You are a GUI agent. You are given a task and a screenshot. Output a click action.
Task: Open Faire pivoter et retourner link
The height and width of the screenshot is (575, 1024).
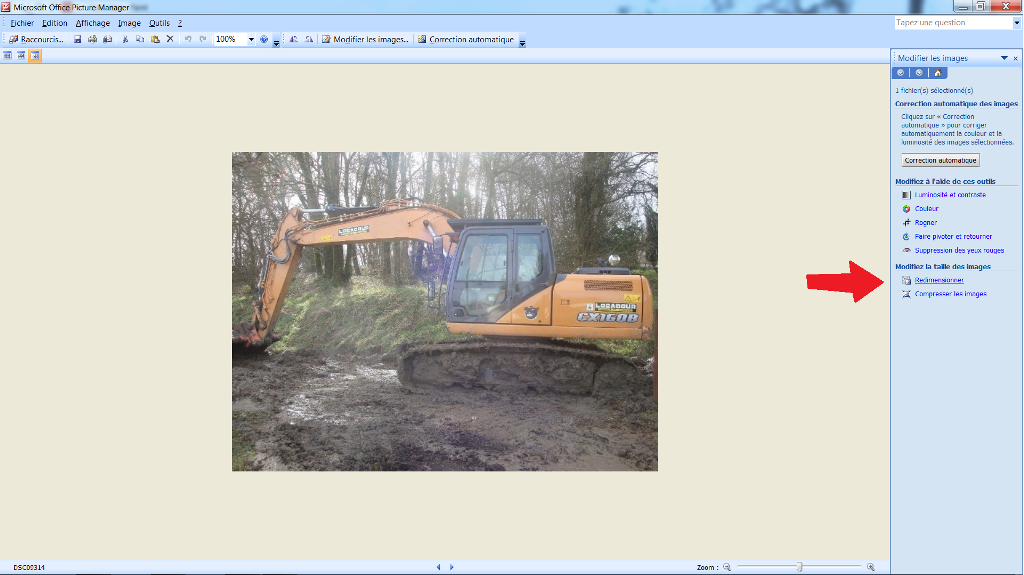point(953,237)
